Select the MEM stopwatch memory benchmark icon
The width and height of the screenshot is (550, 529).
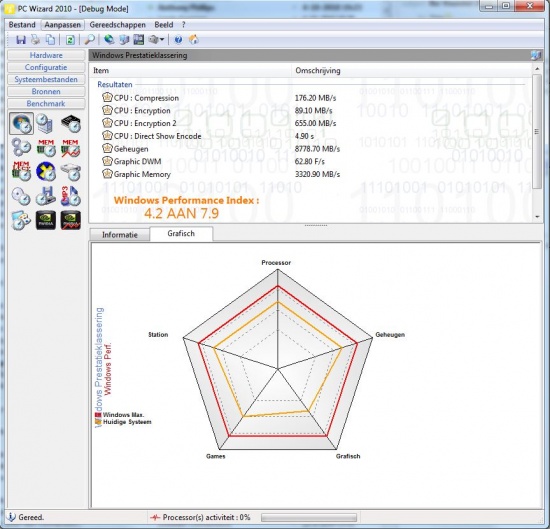(x=46, y=147)
